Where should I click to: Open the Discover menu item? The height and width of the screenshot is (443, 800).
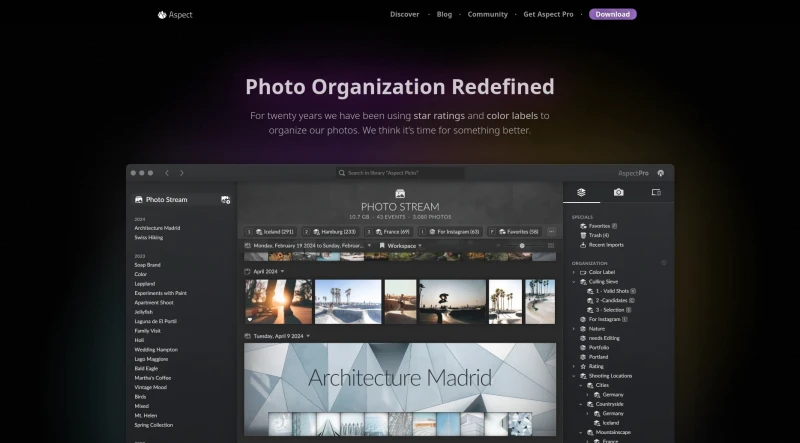pos(404,15)
